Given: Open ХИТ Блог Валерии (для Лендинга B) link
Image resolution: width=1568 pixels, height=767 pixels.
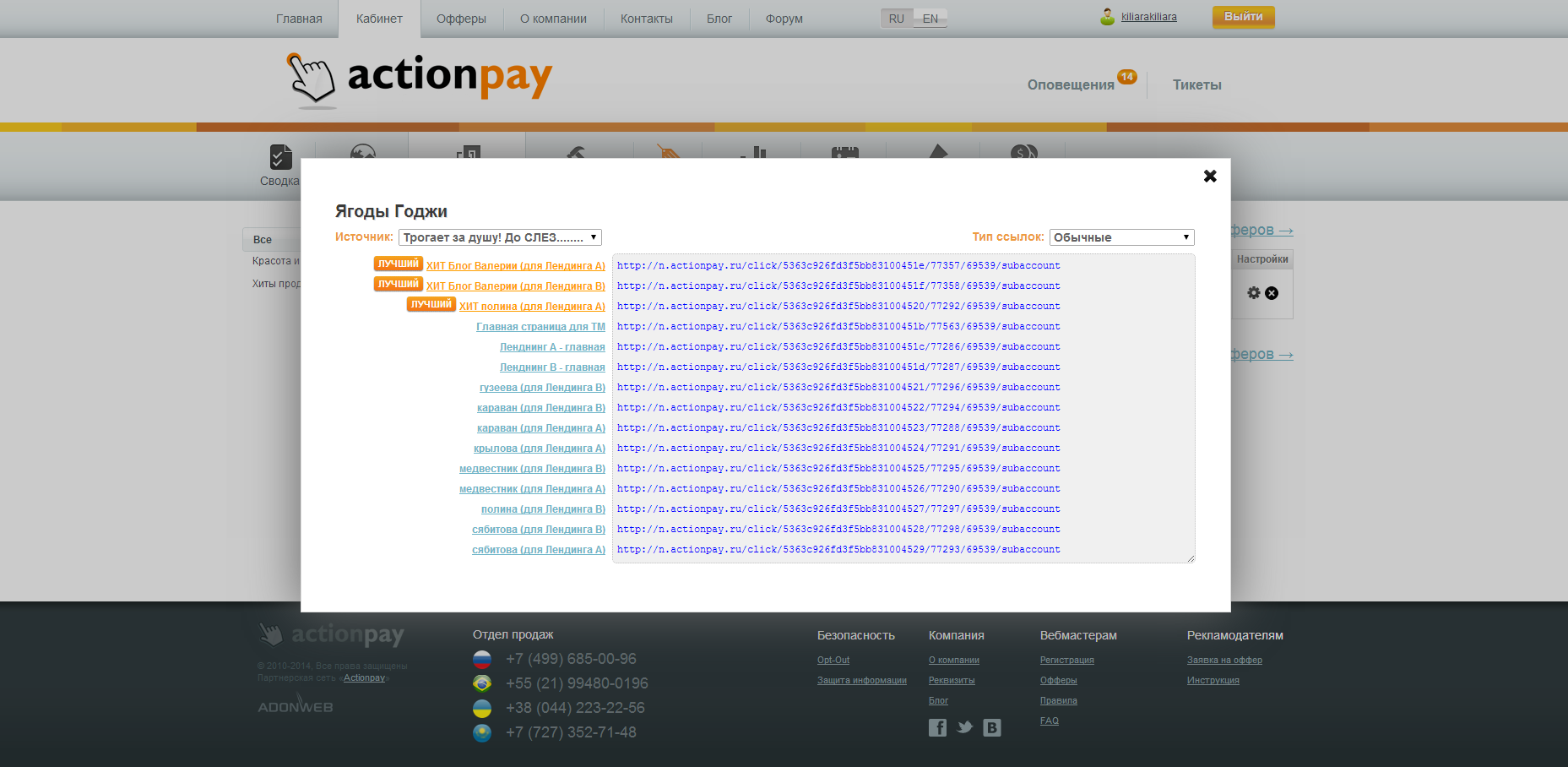Looking at the screenshot, I should (x=516, y=286).
